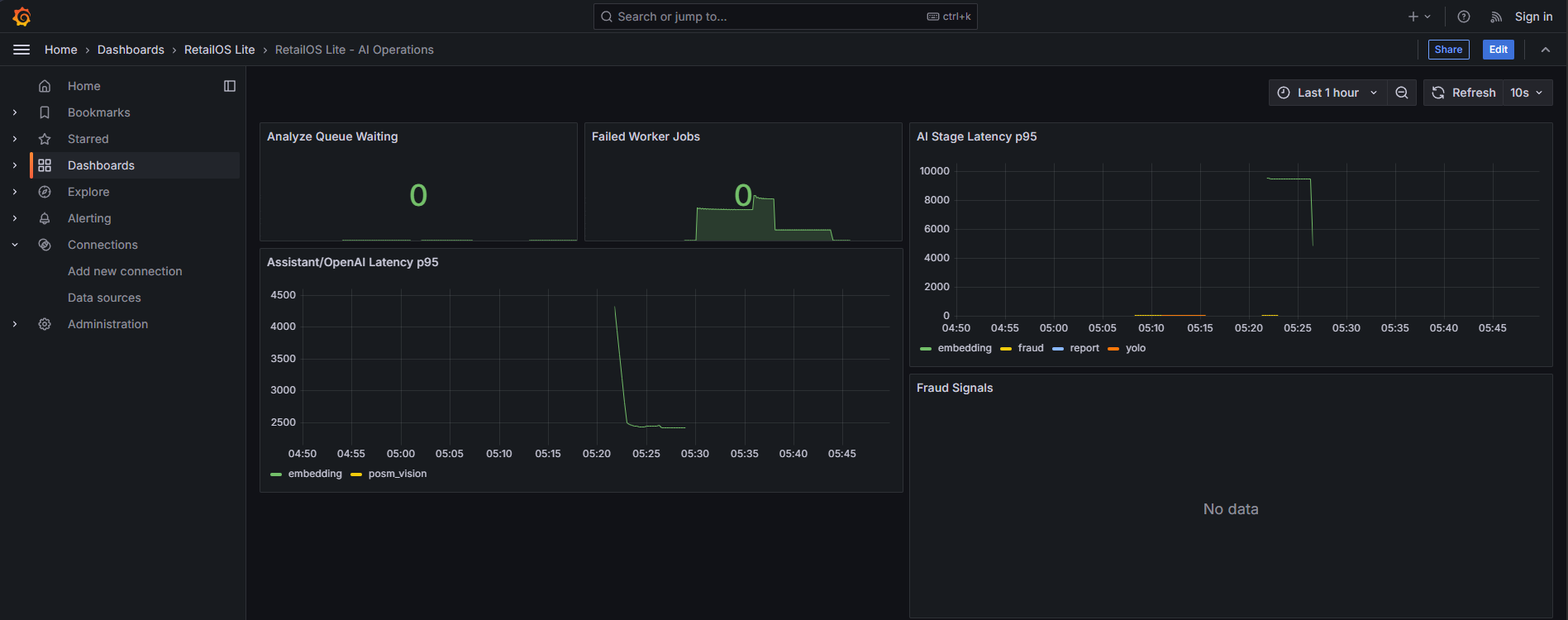Click the search magnifier icon
The image size is (1568, 620).
pos(607,17)
